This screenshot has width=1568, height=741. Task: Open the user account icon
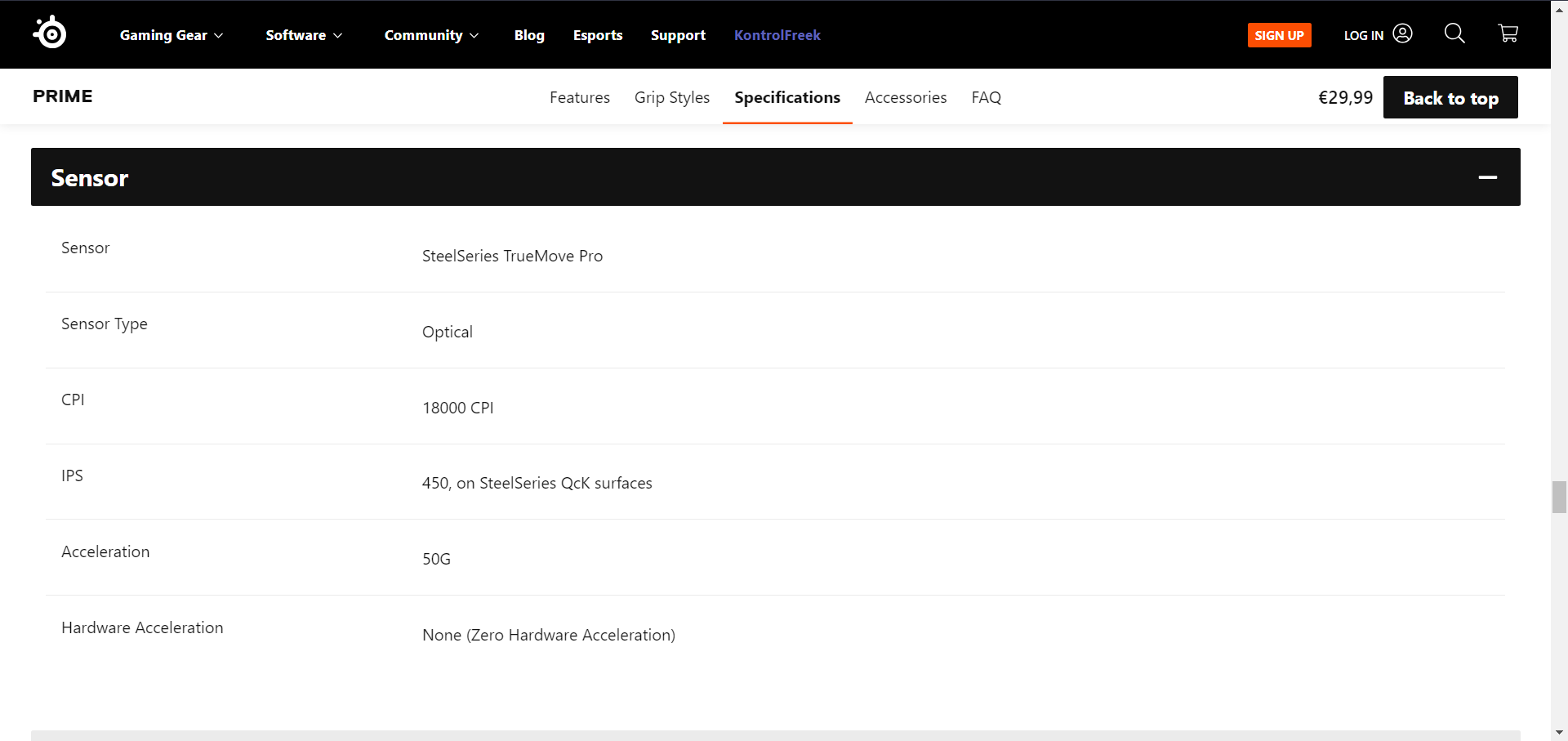(x=1402, y=33)
